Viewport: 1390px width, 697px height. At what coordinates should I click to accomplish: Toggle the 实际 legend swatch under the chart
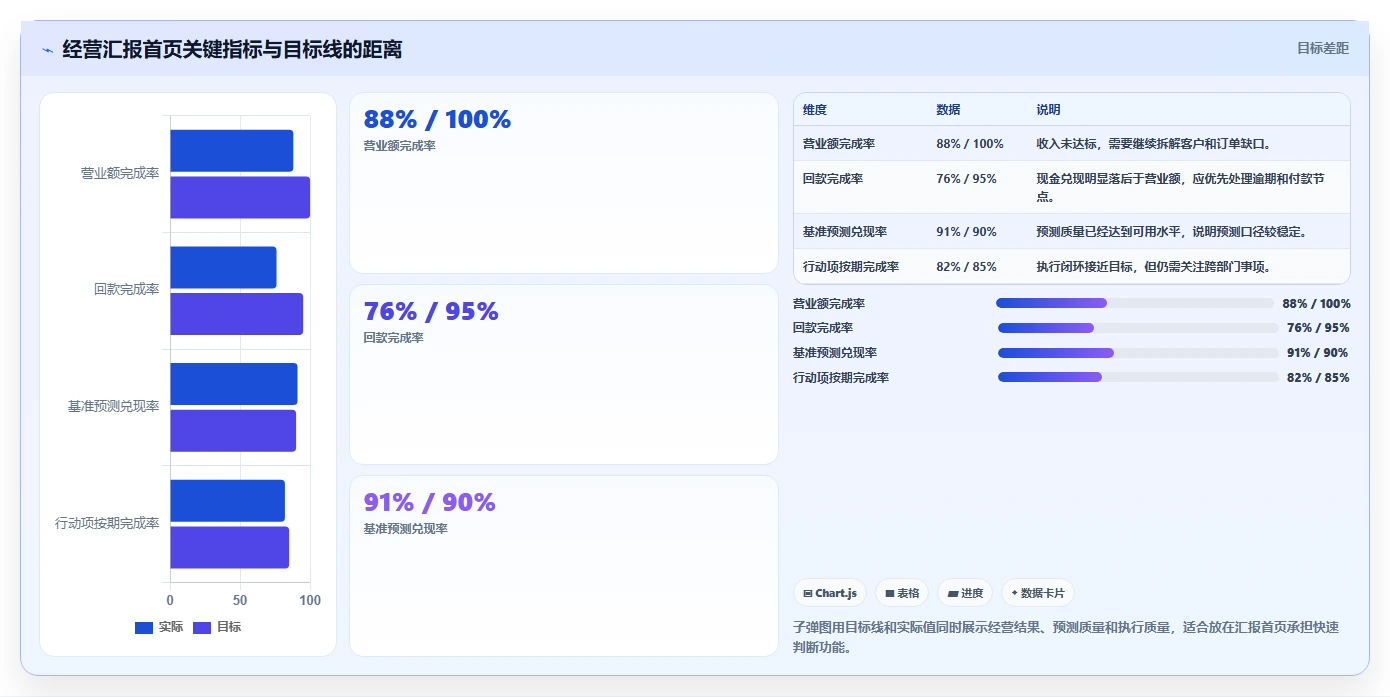(143, 628)
